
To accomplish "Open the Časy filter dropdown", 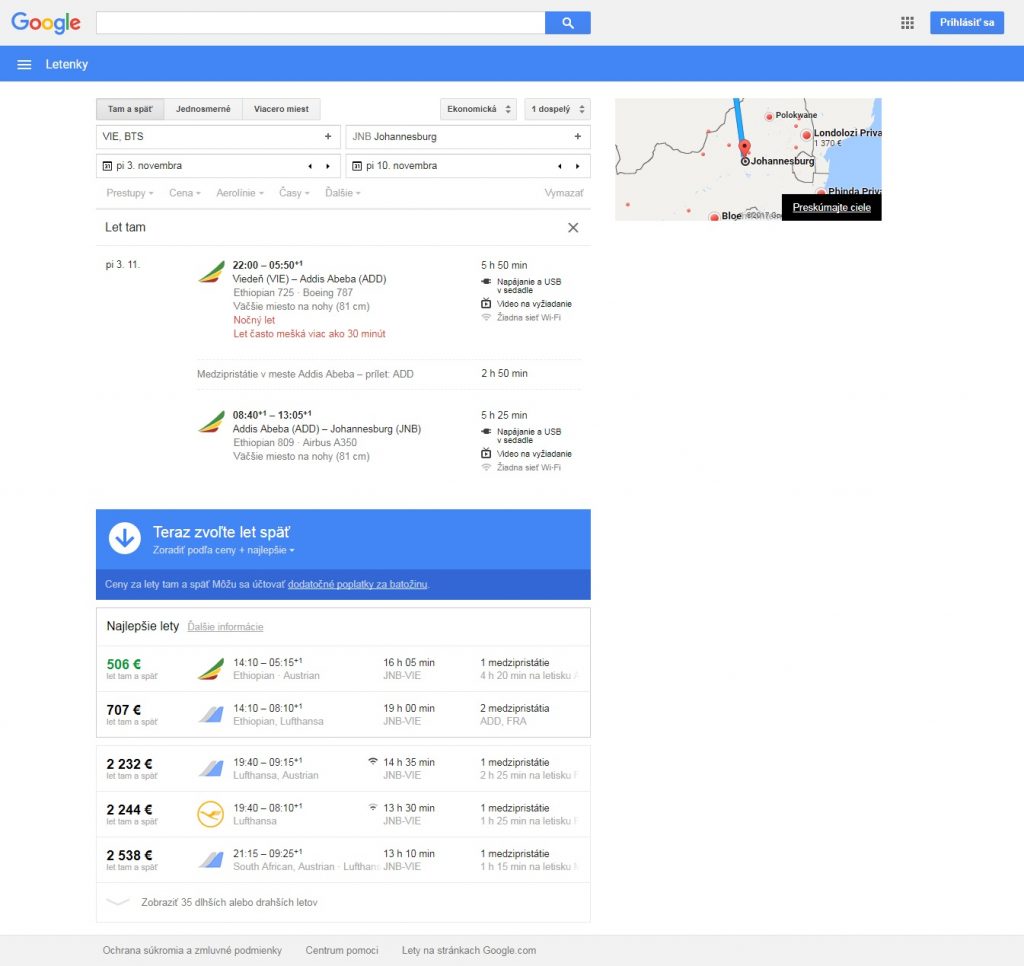I will [294, 193].
